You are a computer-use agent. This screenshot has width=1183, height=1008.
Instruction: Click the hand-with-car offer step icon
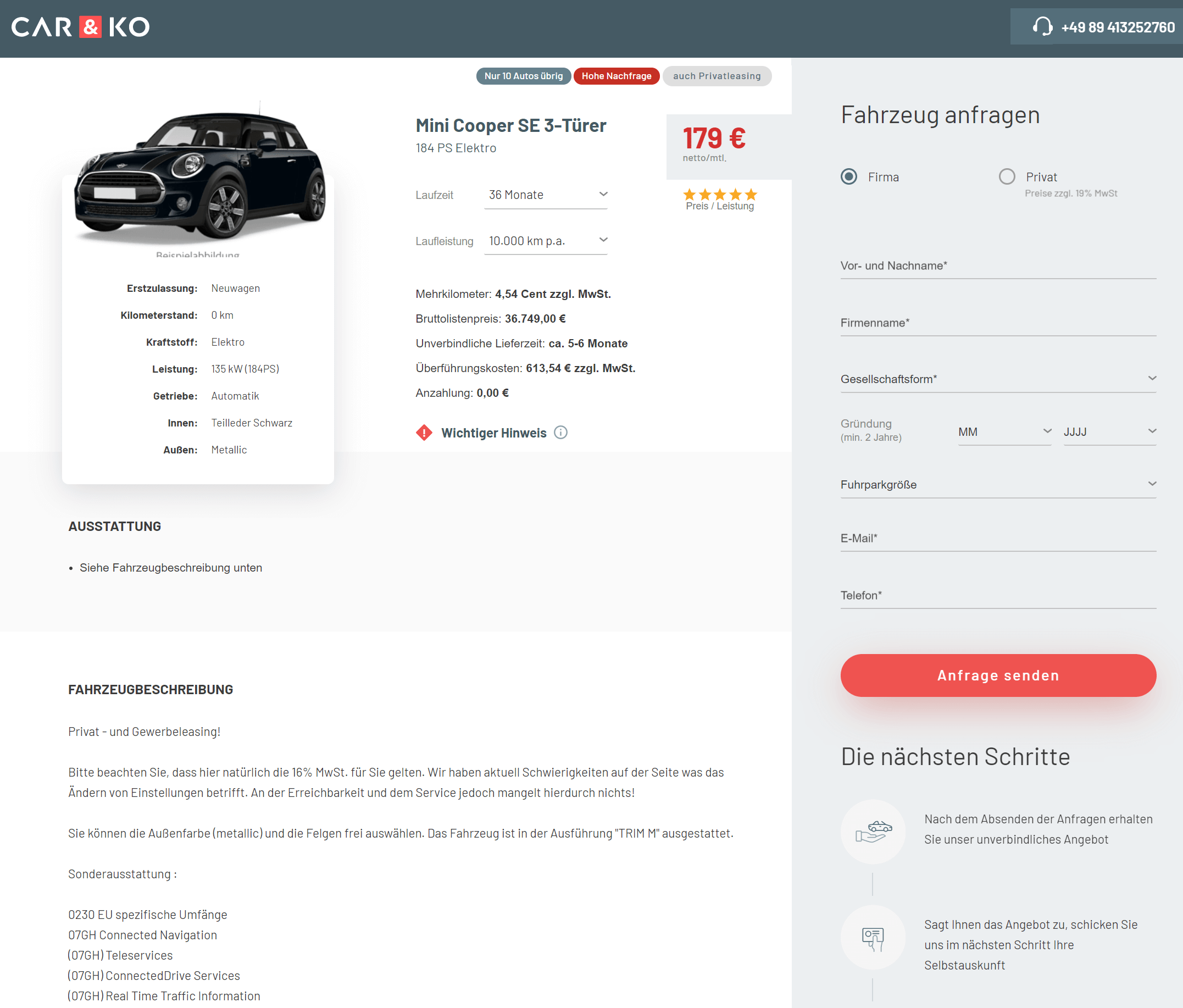click(x=873, y=832)
